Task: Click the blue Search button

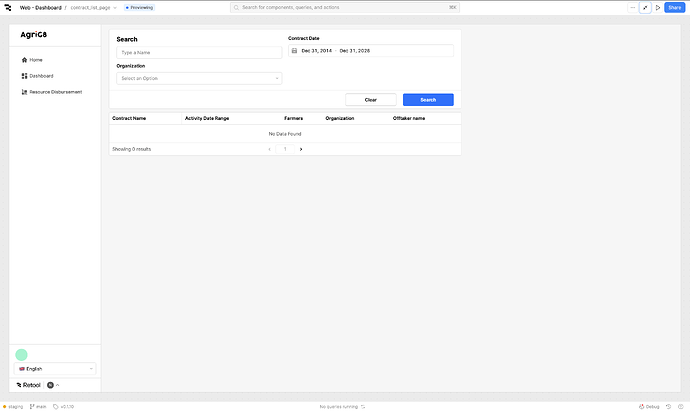Action: (x=428, y=100)
